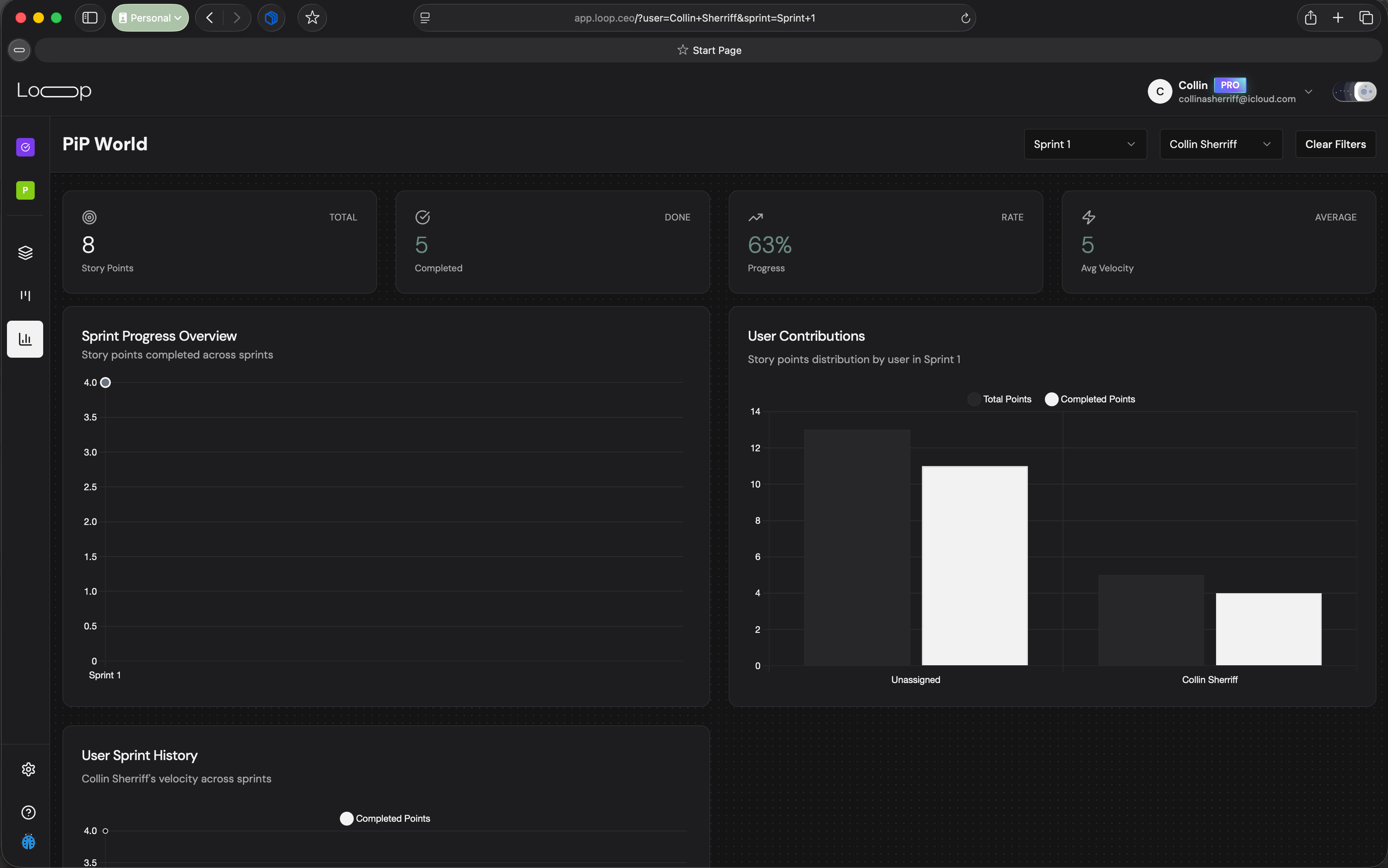Screen dimensions: 1388x868
Task: Open the kanban board view in sidebar
Action: pos(25,296)
